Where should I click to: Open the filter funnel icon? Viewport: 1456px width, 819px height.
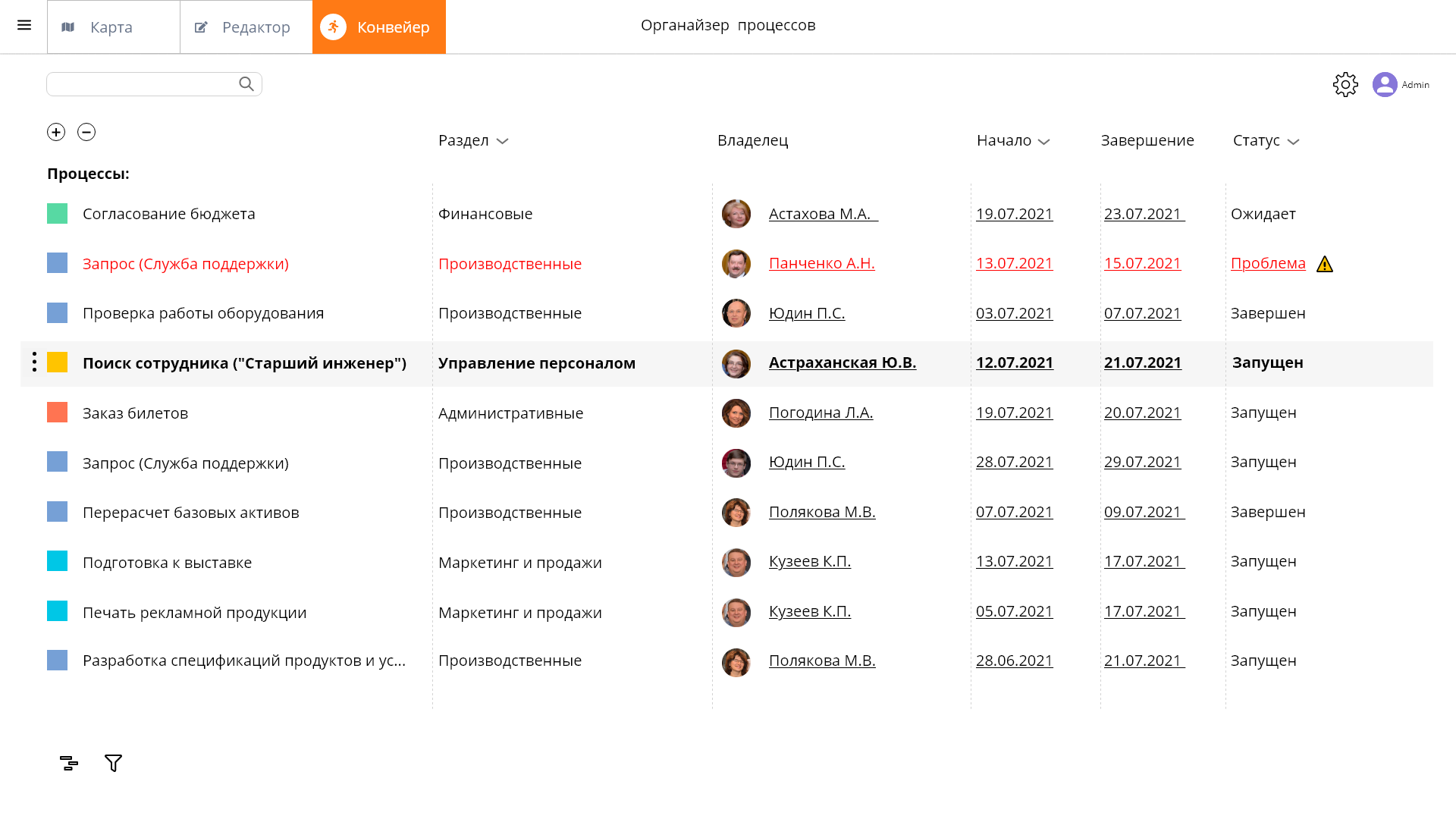click(x=113, y=763)
